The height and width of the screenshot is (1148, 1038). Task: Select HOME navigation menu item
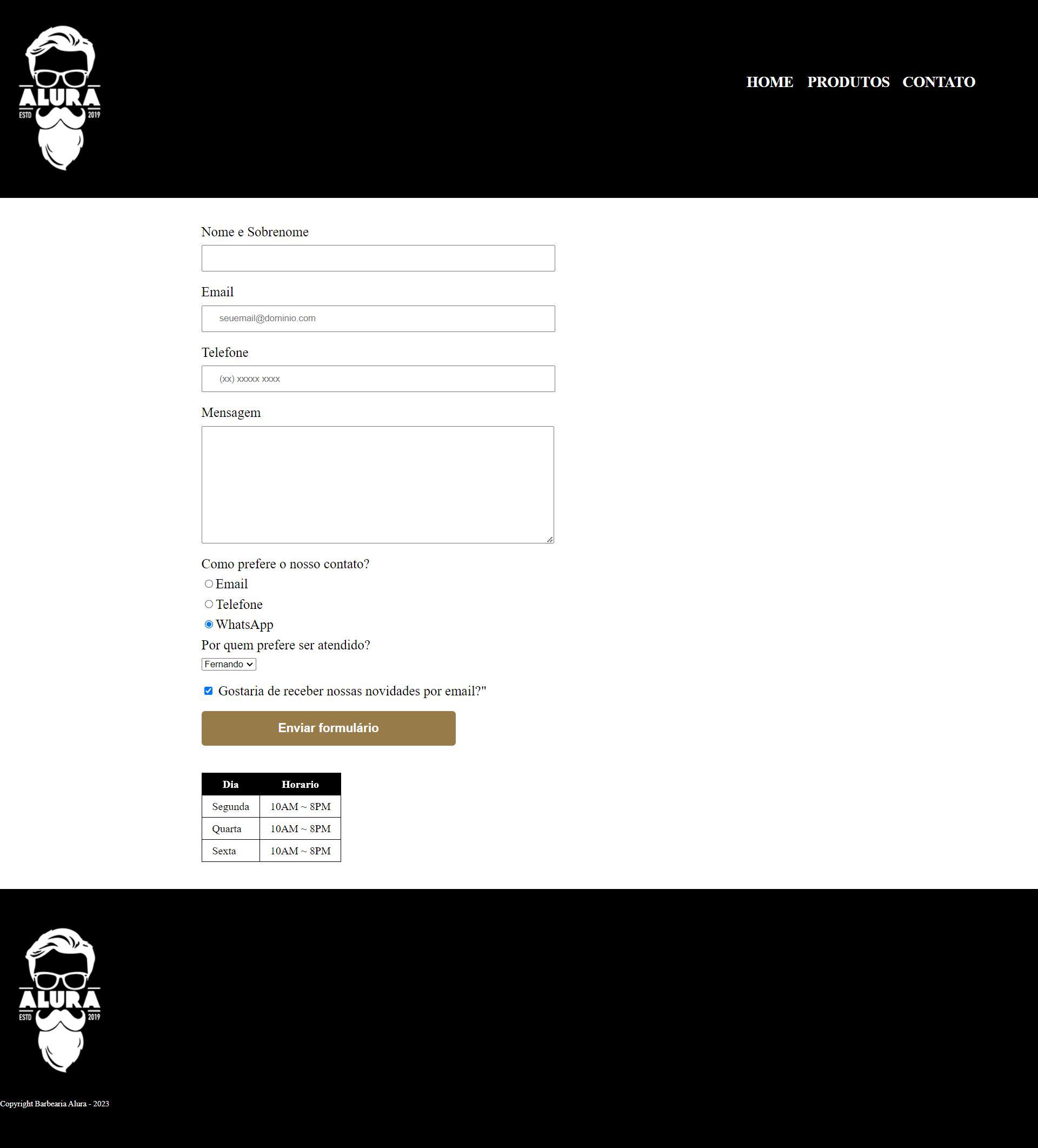click(768, 81)
